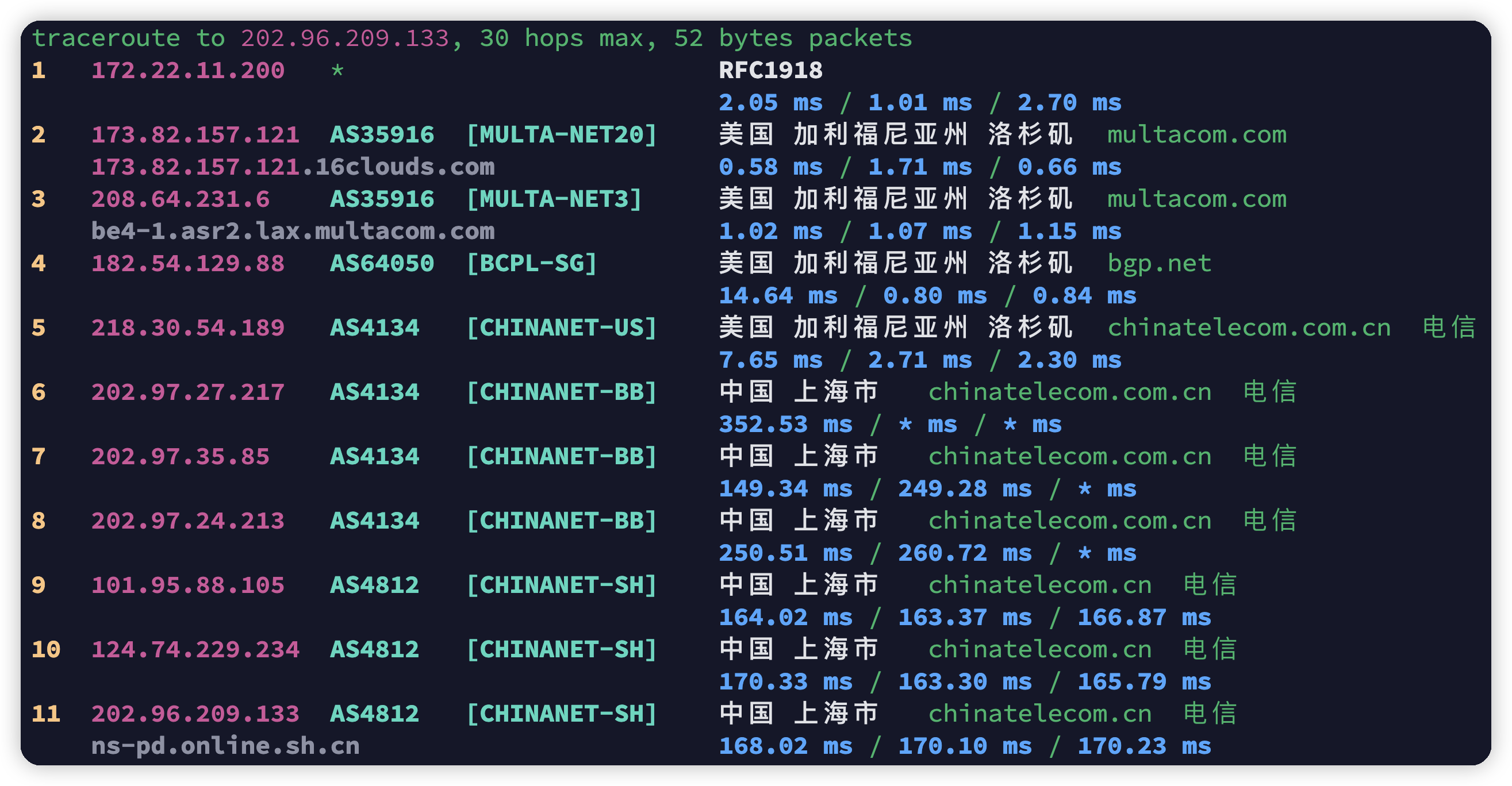
Task: Click the [BCPL-SG] network label
Action: coord(531,264)
